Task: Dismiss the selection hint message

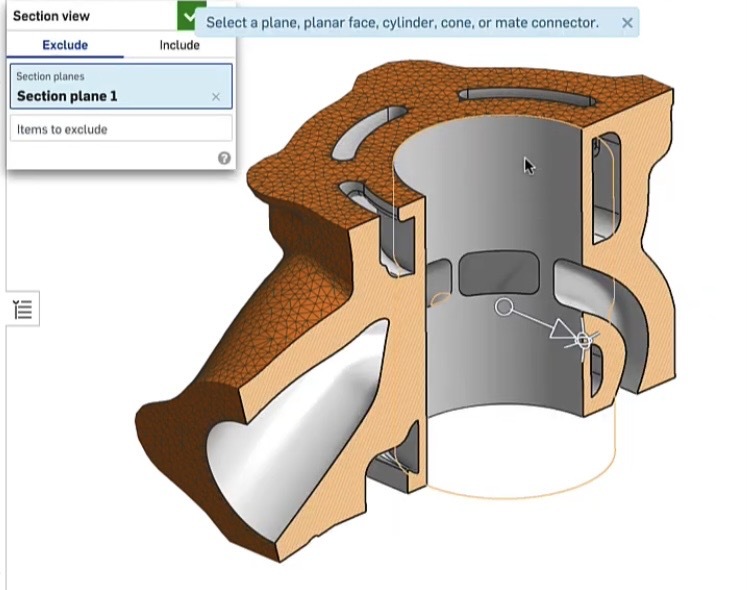Action: click(x=627, y=22)
